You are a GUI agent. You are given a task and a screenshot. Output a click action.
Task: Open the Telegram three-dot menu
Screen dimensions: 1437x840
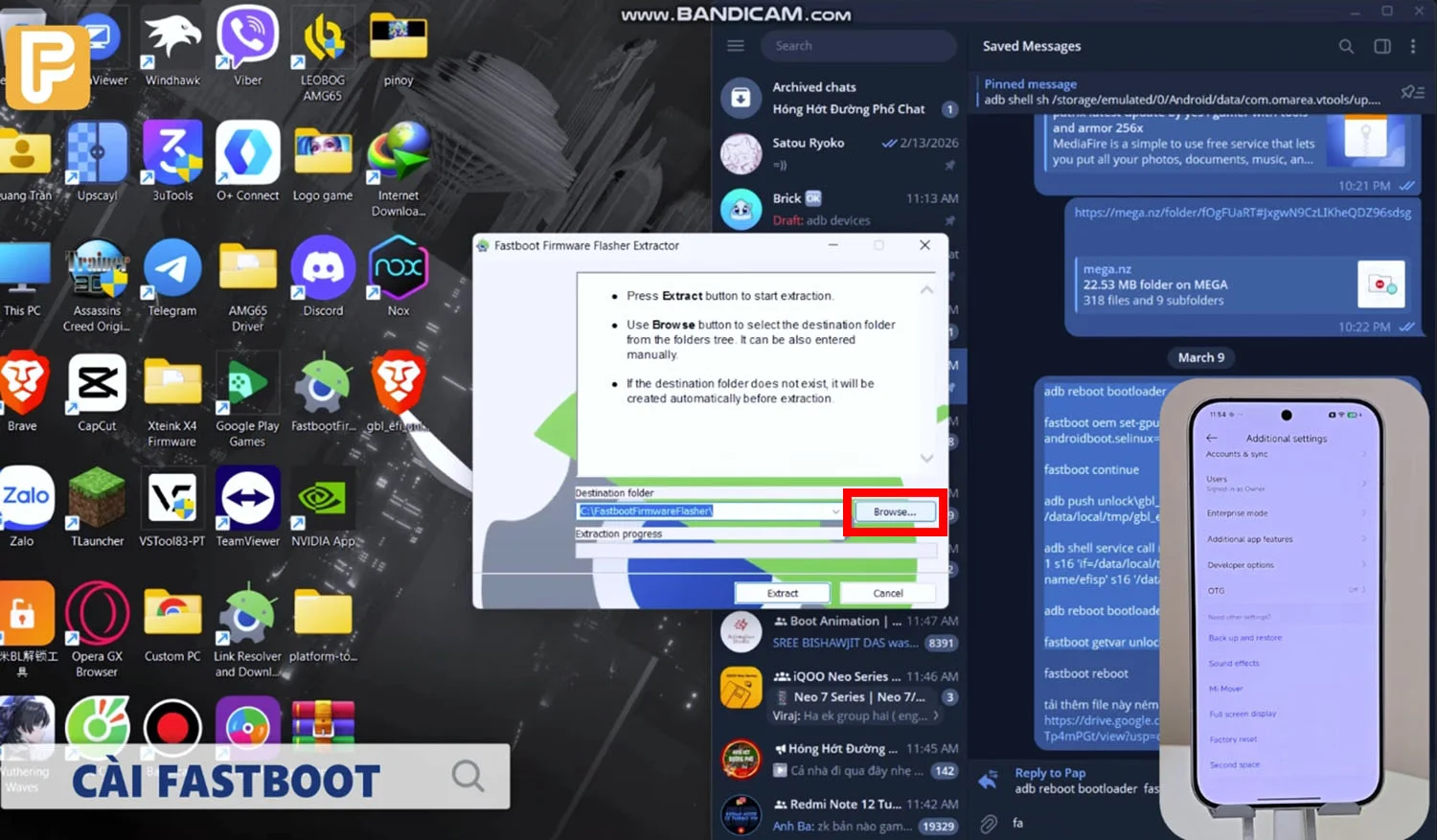point(1413,46)
